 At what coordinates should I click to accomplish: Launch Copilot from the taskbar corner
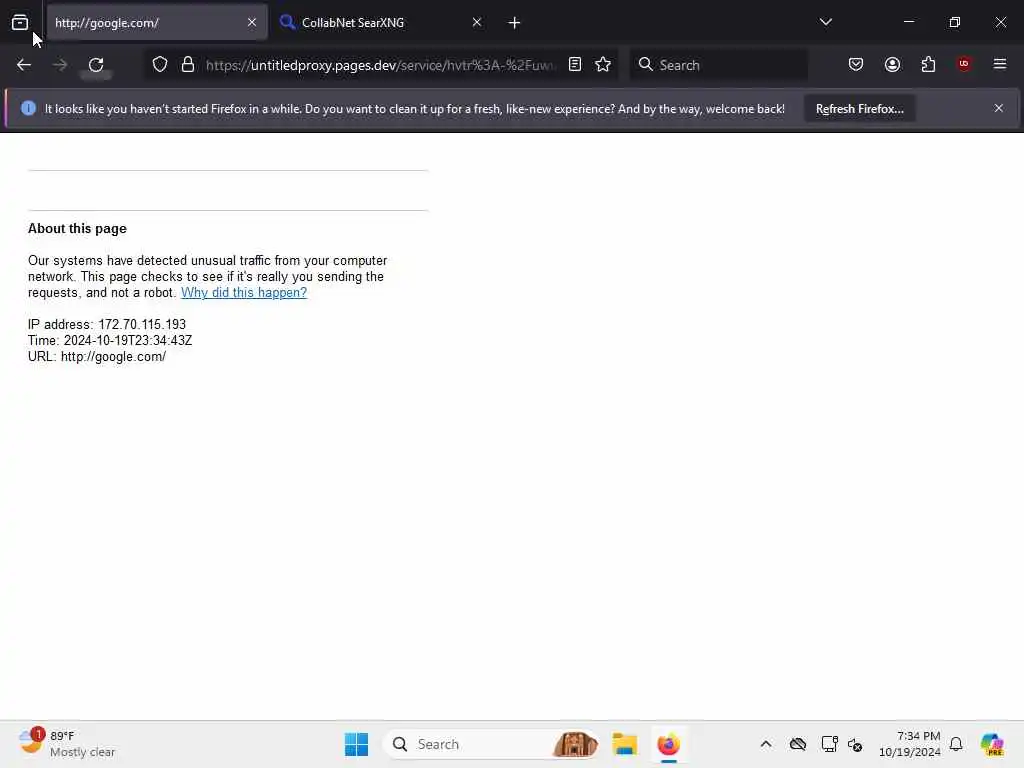(x=992, y=744)
